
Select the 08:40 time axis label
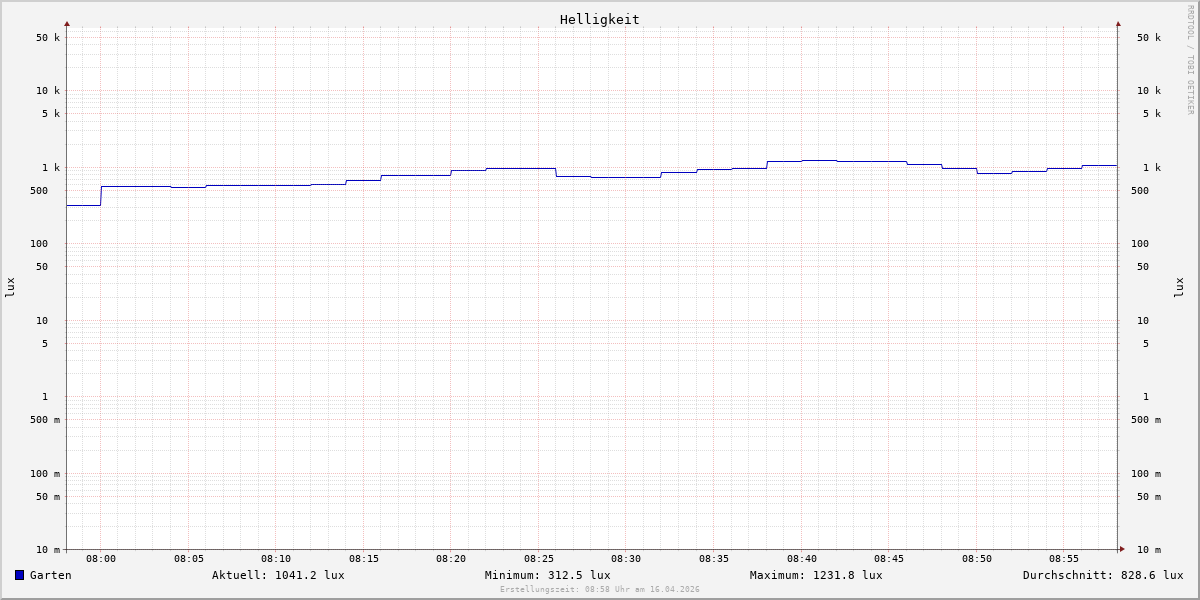point(801,559)
